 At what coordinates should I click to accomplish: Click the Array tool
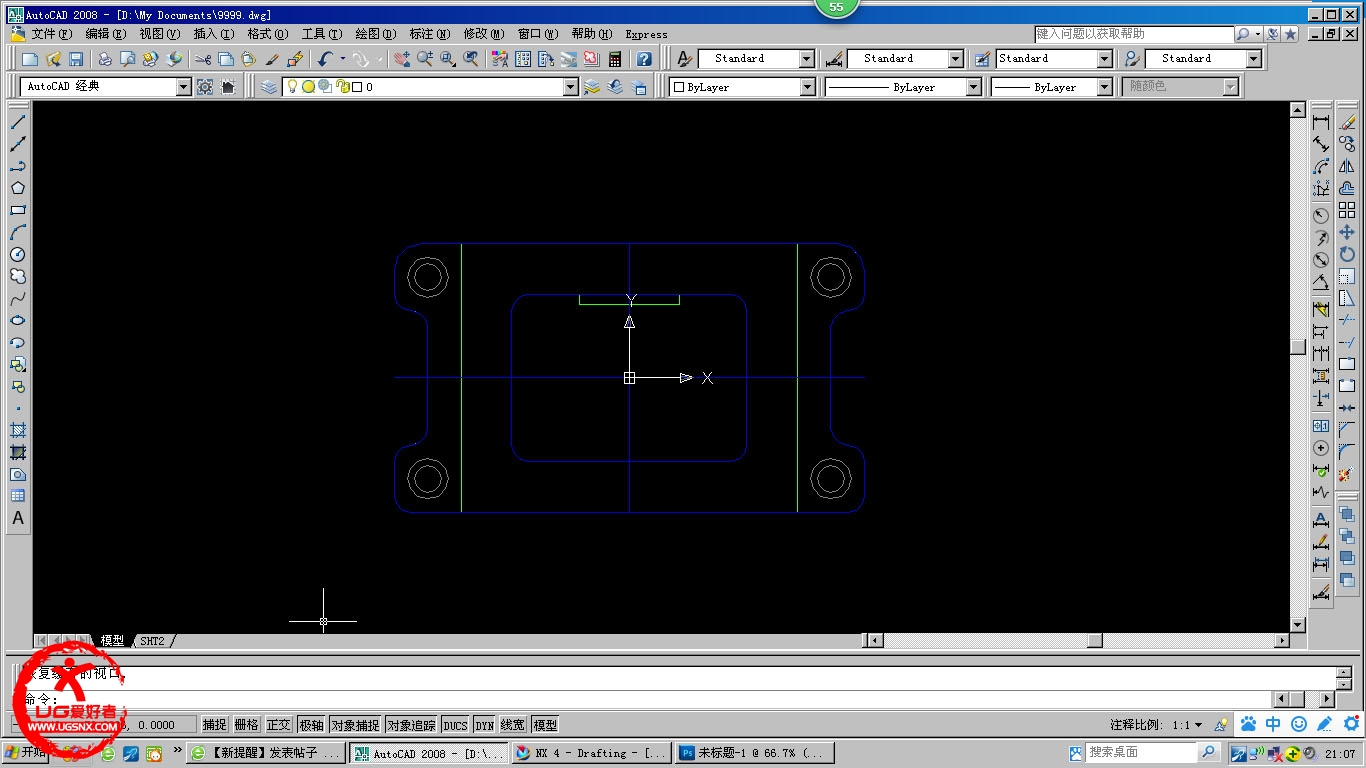[1347, 210]
